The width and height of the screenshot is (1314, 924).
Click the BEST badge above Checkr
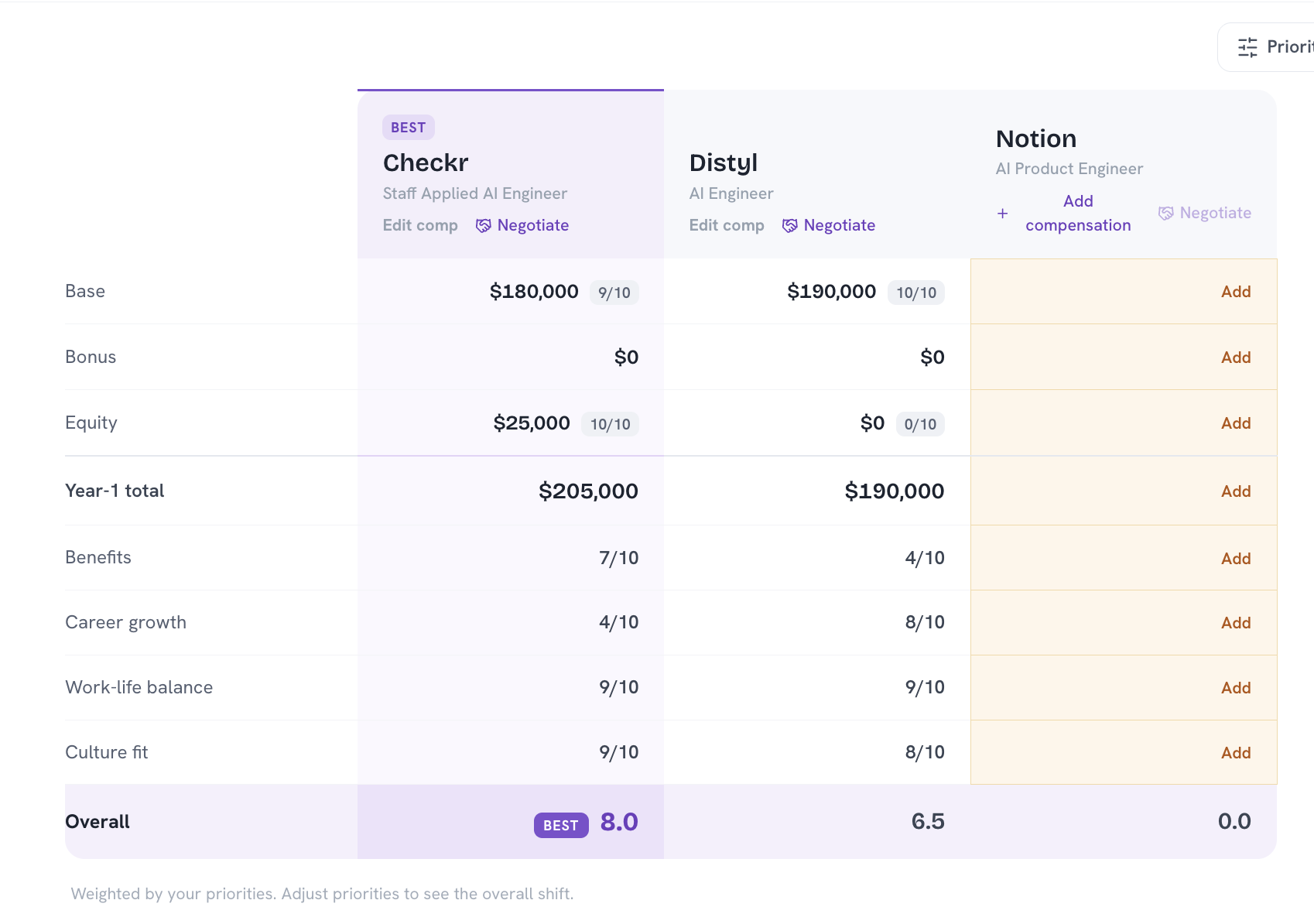[x=409, y=128]
